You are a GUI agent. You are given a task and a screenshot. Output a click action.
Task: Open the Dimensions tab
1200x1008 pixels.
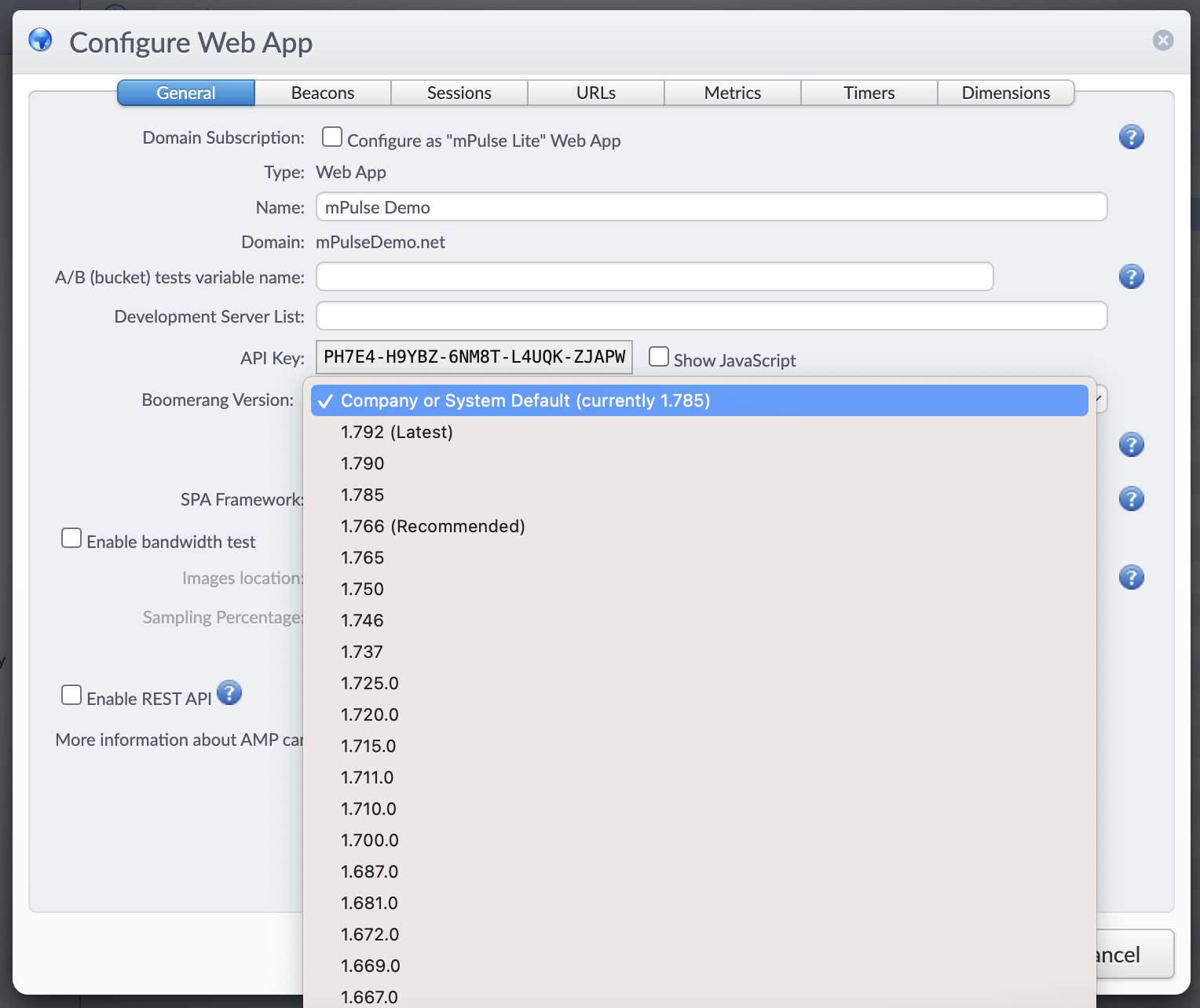click(x=1005, y=93)
